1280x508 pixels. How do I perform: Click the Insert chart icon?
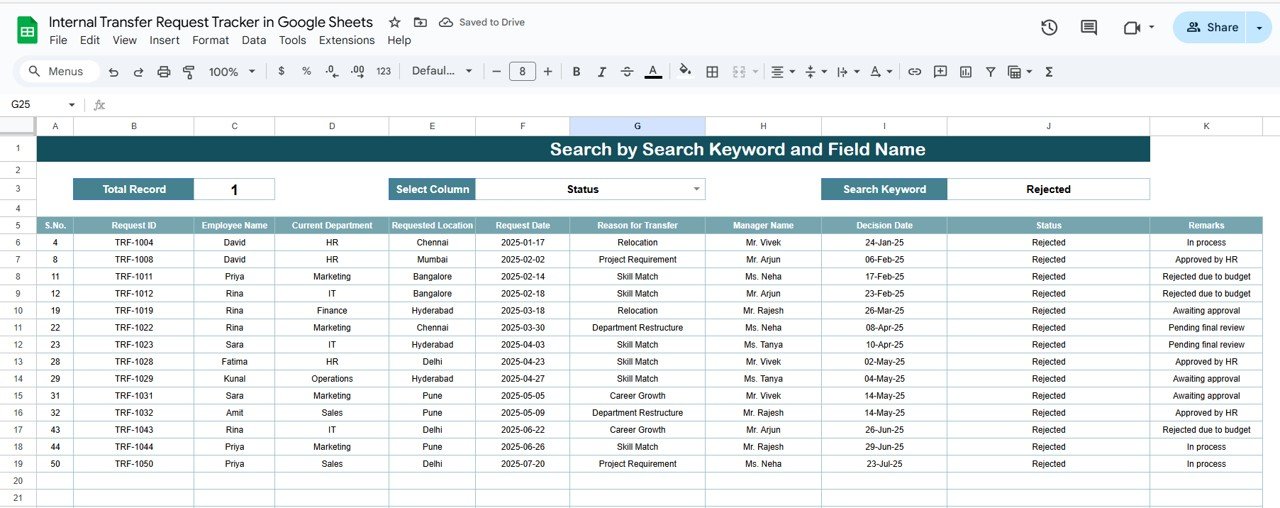pyautogui.click(x=965, y=72)
